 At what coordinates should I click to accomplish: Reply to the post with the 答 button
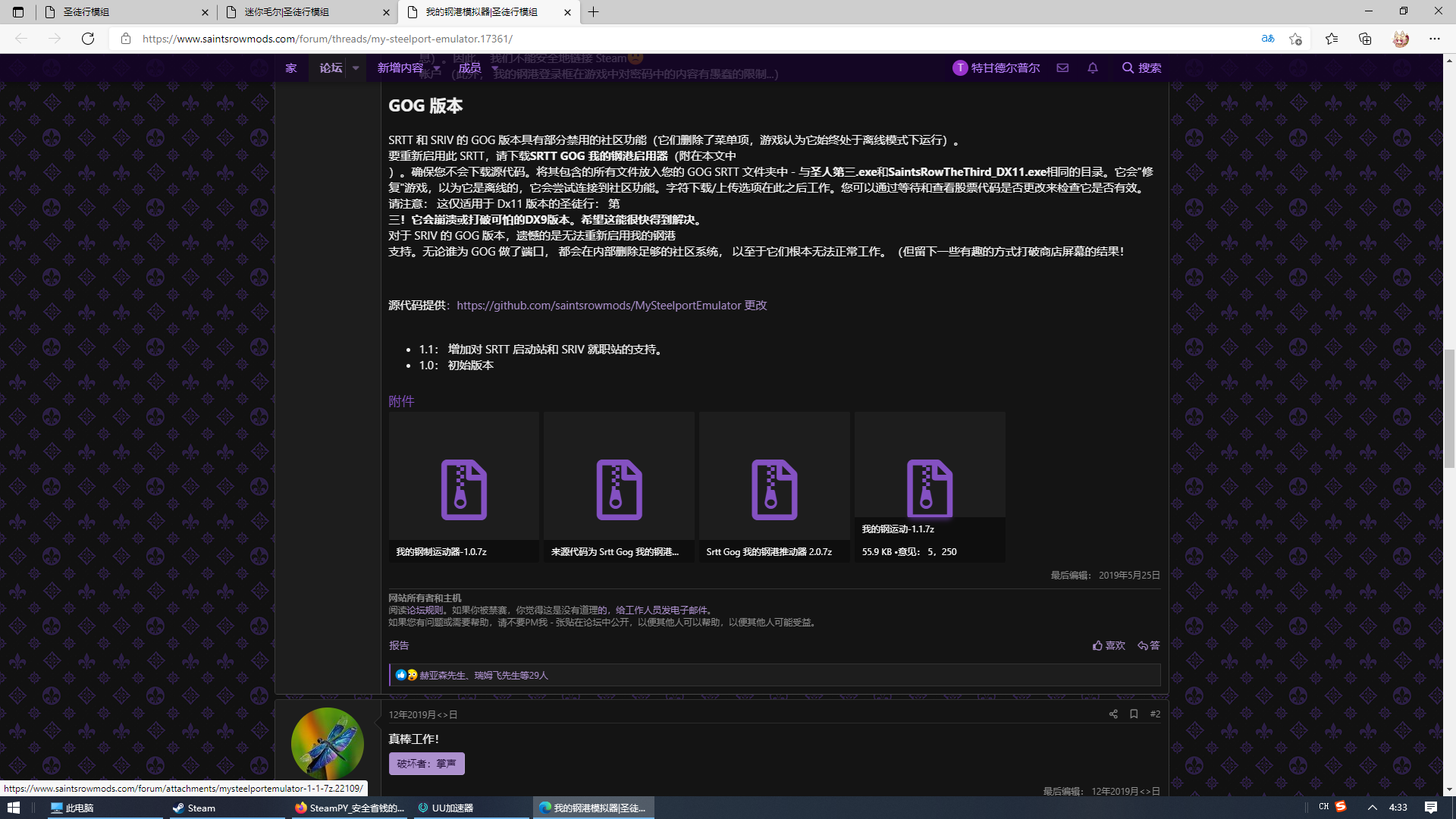point(1149,645)
